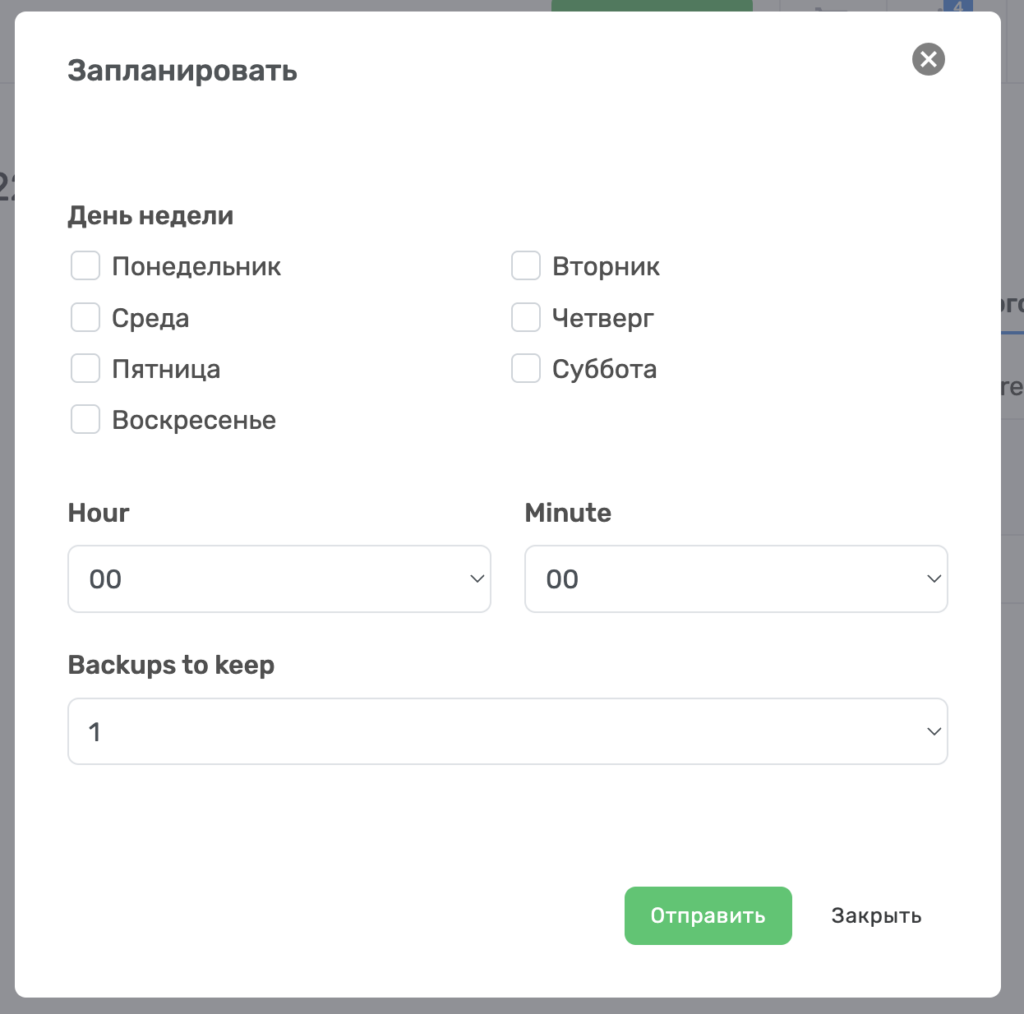Close the Запланировать dialog with the X icon
Screen dimensions: 1024x1014
928,59
